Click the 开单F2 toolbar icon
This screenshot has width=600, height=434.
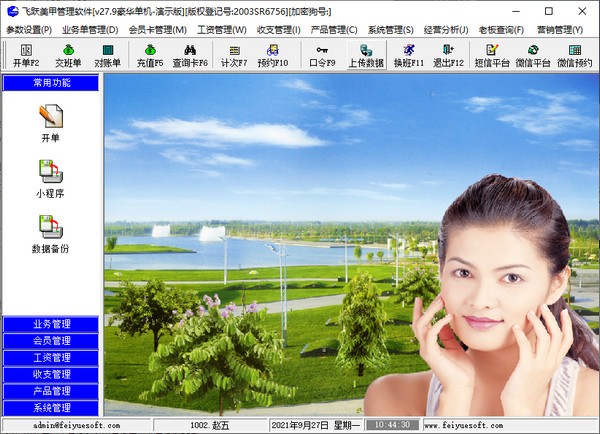point(26,55)
